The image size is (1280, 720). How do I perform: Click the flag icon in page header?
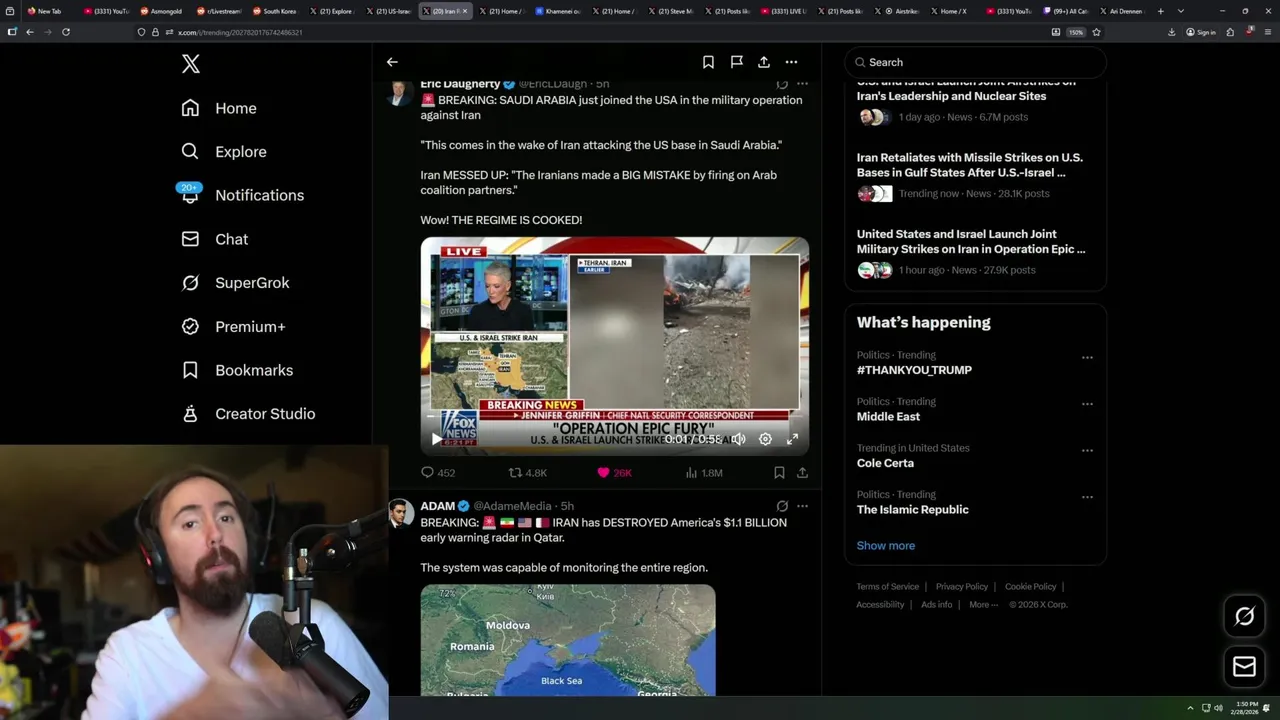[x=736, y=62]
